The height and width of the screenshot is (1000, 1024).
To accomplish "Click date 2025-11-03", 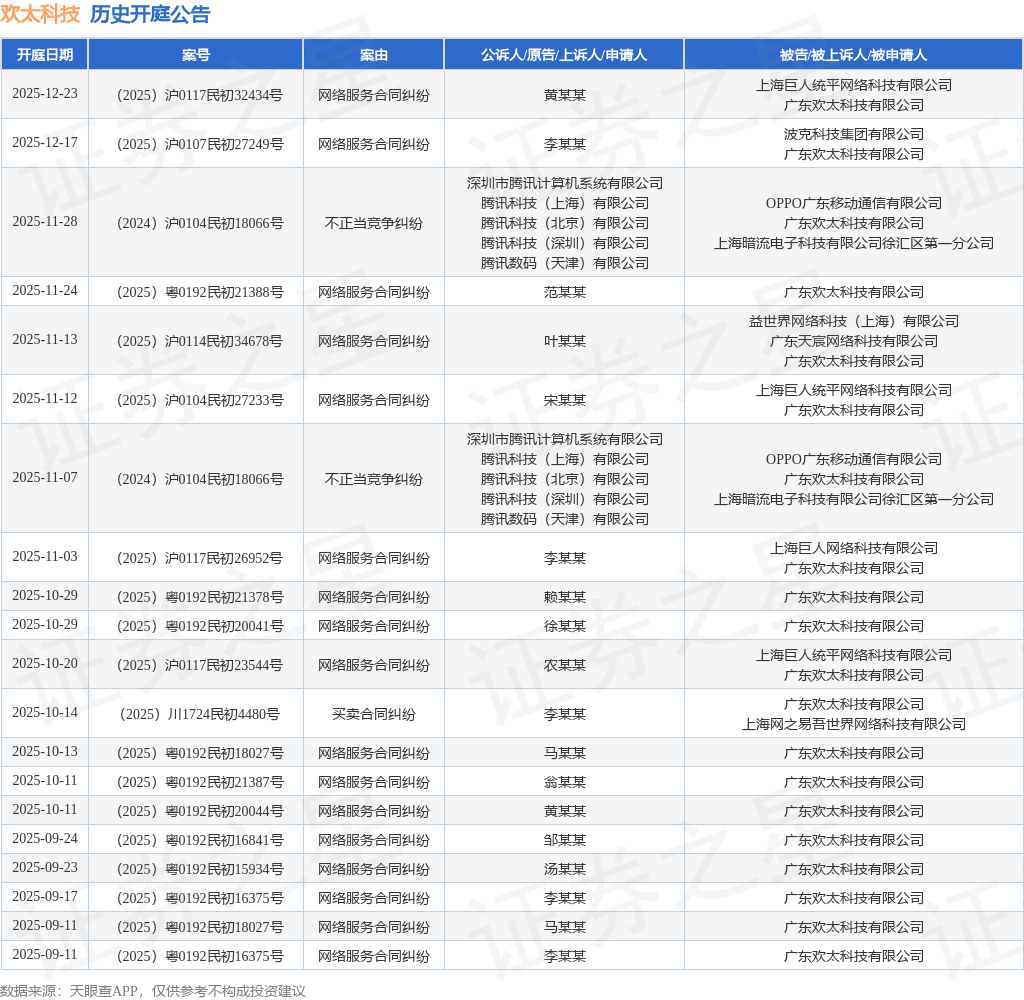I will pyautogui.click(x=45, y=556).
